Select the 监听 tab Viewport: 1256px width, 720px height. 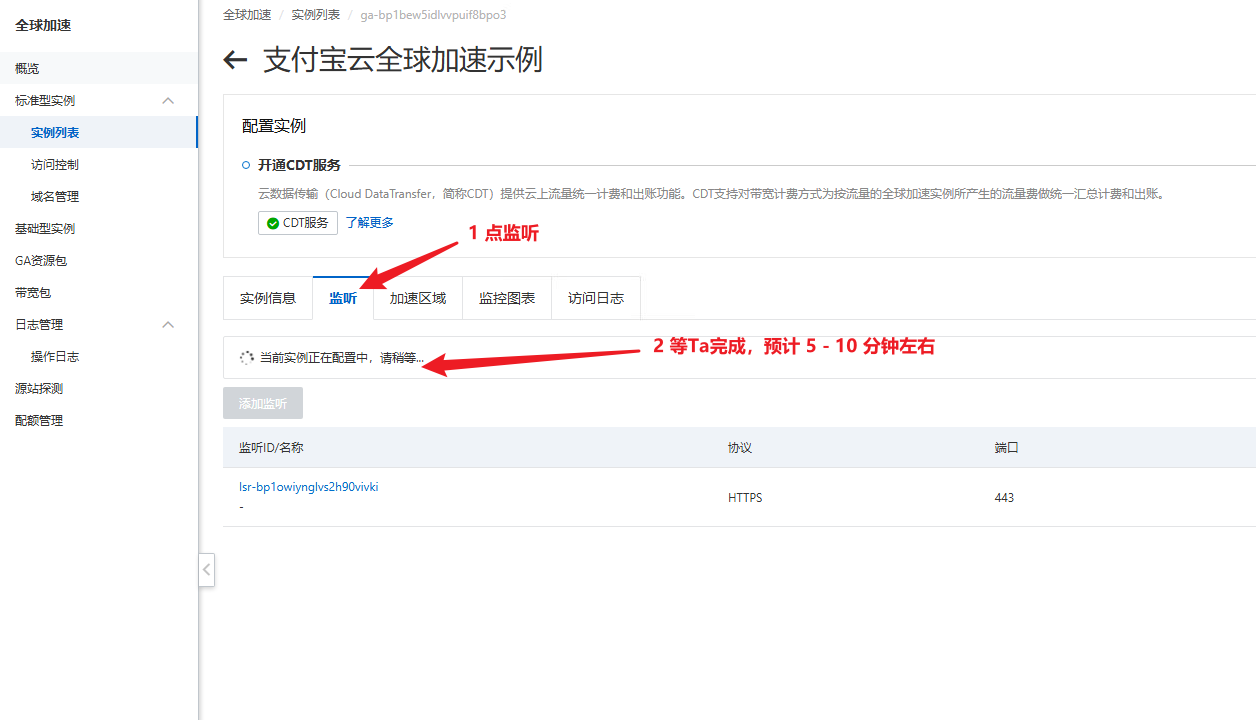[x=343, y=298]
